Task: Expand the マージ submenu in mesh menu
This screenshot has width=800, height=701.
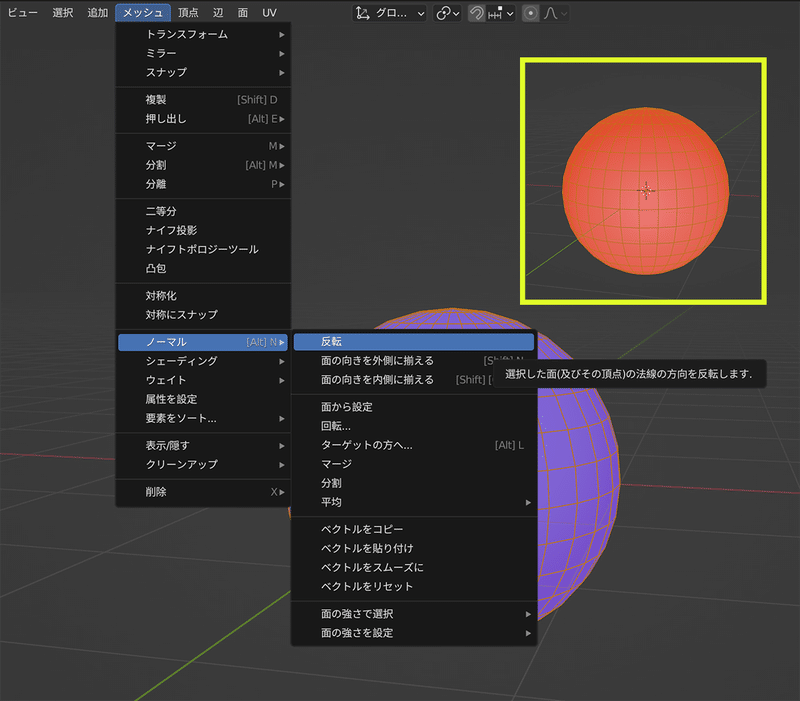Action: tap(203, 146)
